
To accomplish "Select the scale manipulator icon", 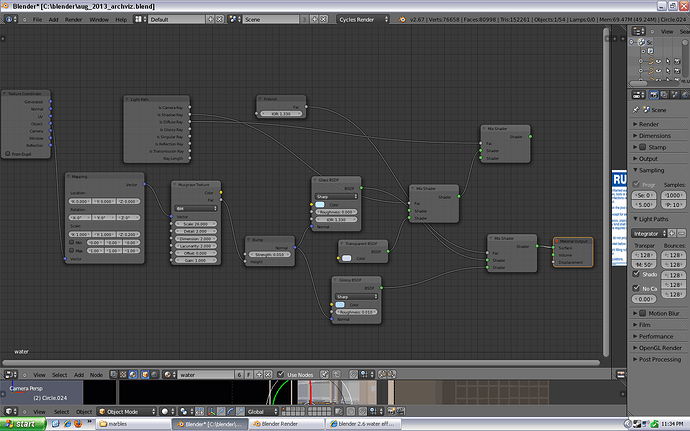I will click(x=240, y=411).
